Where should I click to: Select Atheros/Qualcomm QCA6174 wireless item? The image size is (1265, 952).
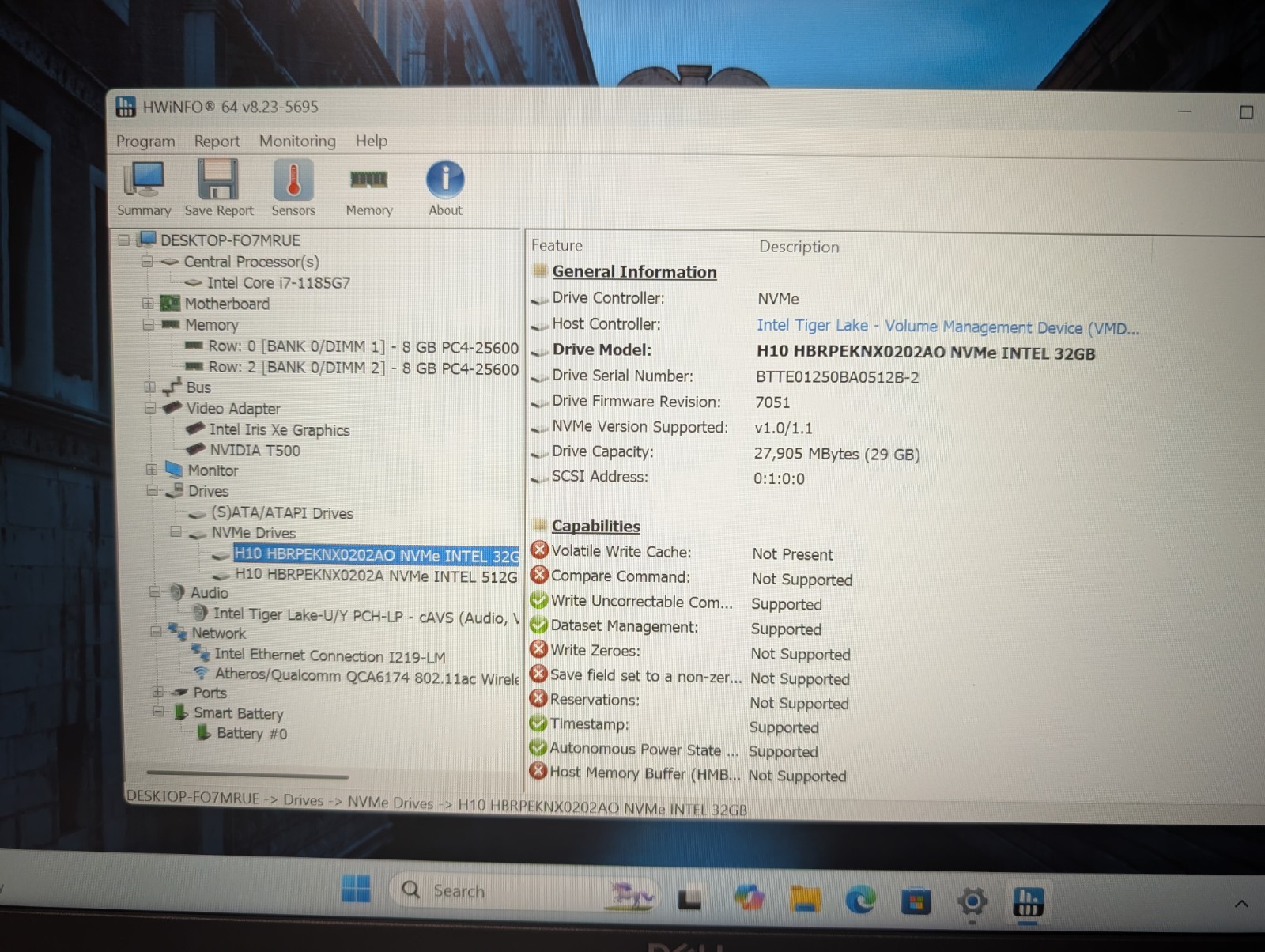click(x=367, y=676)
